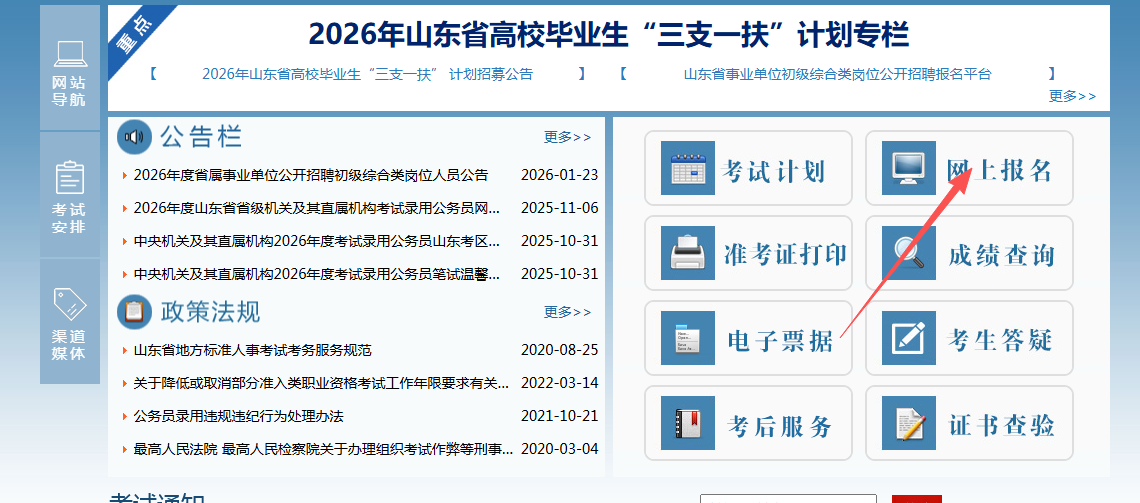Click the 电子票据 window icon
The width and height of the screenshot is (1140, 503).
pos(688,339)
